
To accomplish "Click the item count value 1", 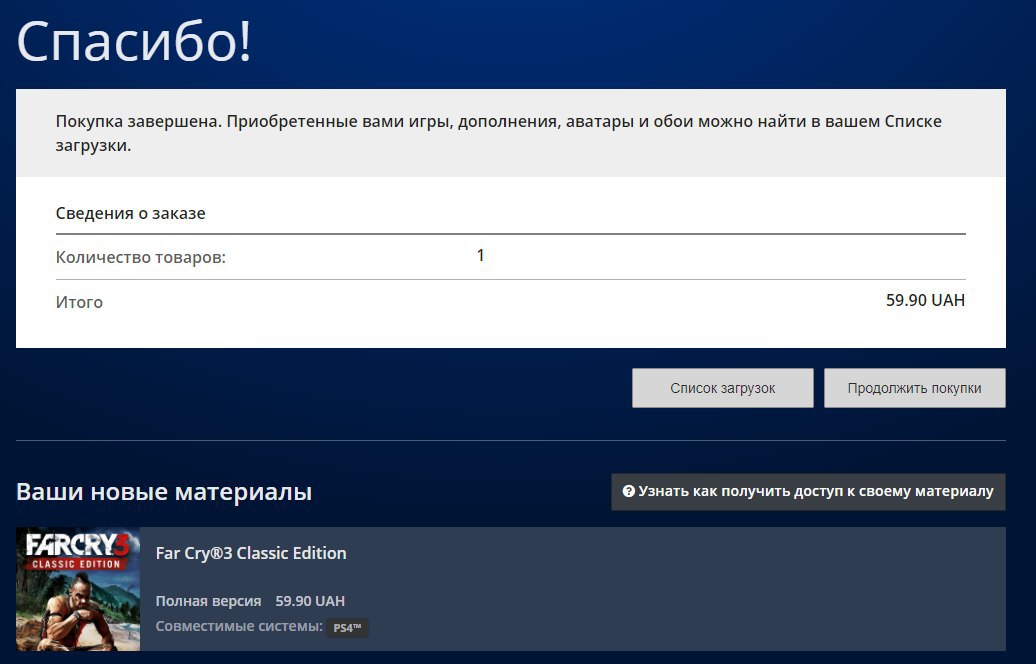I will 480,255.
